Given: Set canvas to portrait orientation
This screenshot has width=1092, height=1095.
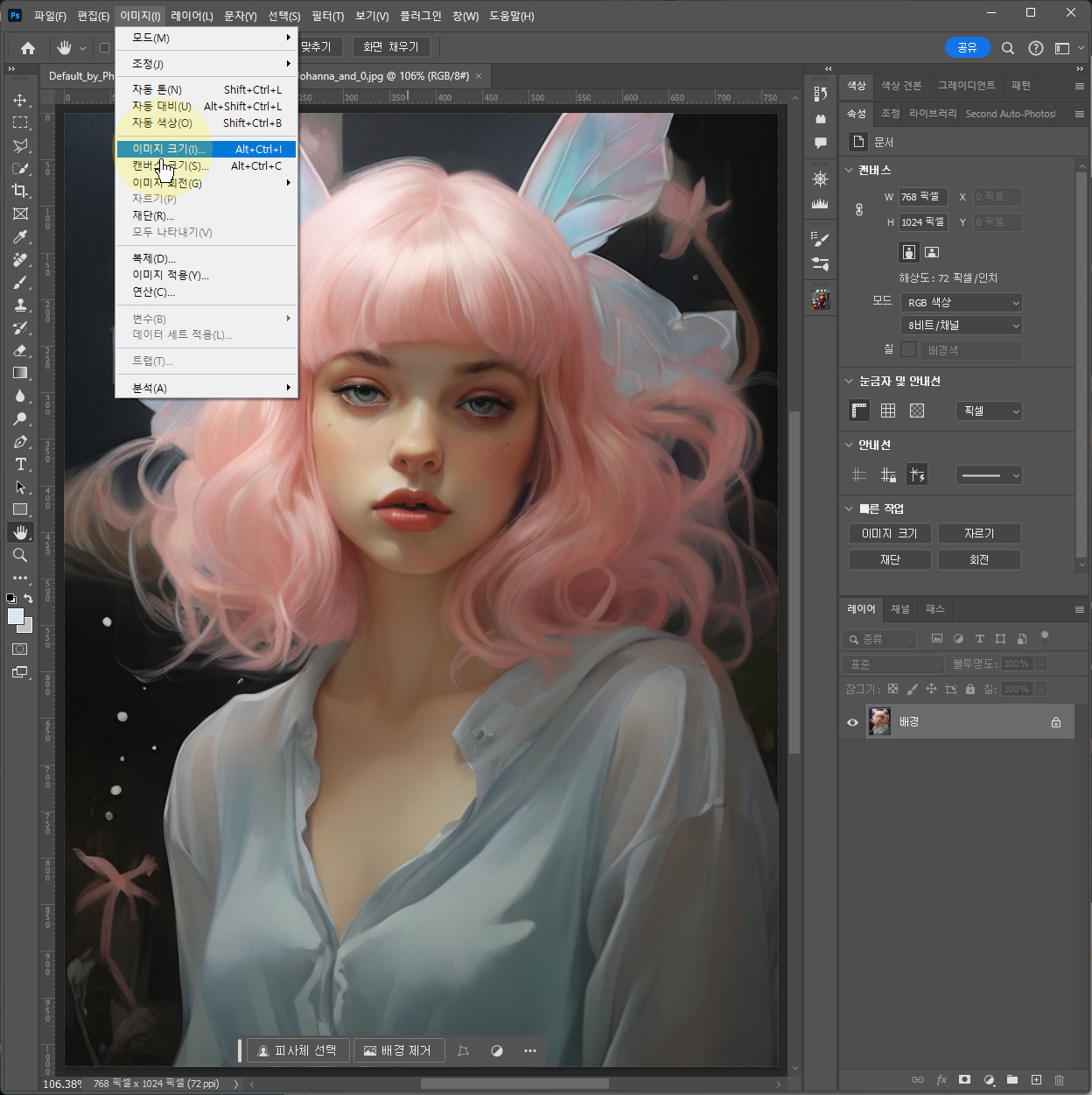Looking at the screenshot, I should (909, 252).
